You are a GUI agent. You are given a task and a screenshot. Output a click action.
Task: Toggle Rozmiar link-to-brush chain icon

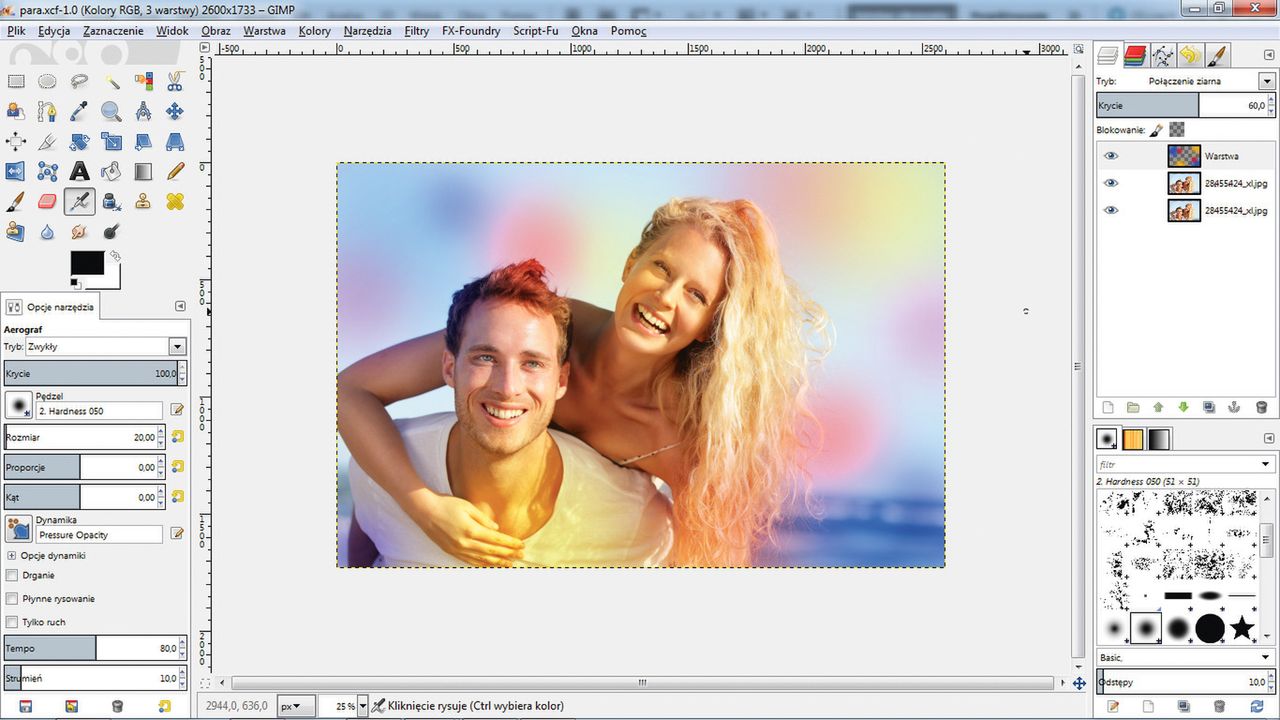tap(177, 437)
